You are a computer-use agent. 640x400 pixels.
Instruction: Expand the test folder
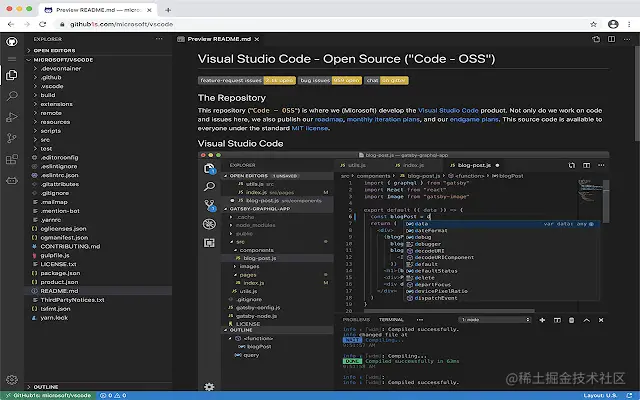coord(98,149)
